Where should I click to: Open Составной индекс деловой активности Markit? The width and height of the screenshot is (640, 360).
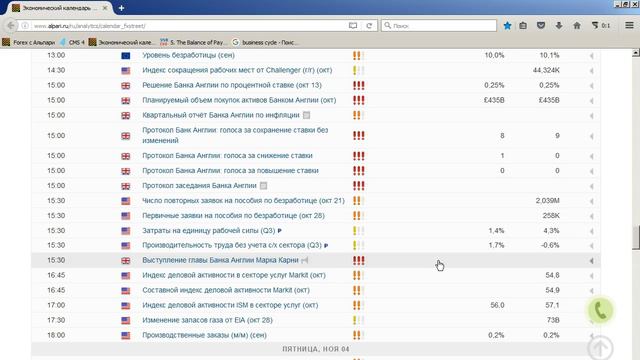click(x=226, y=290)
